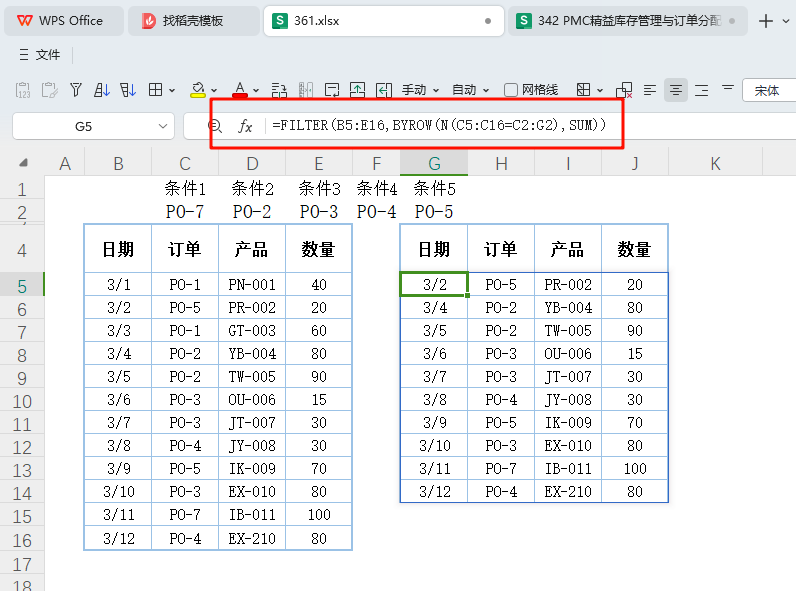Expand the fill color dropdown arrow
This screenshot has width=796, height=591.
pos(214,90)
